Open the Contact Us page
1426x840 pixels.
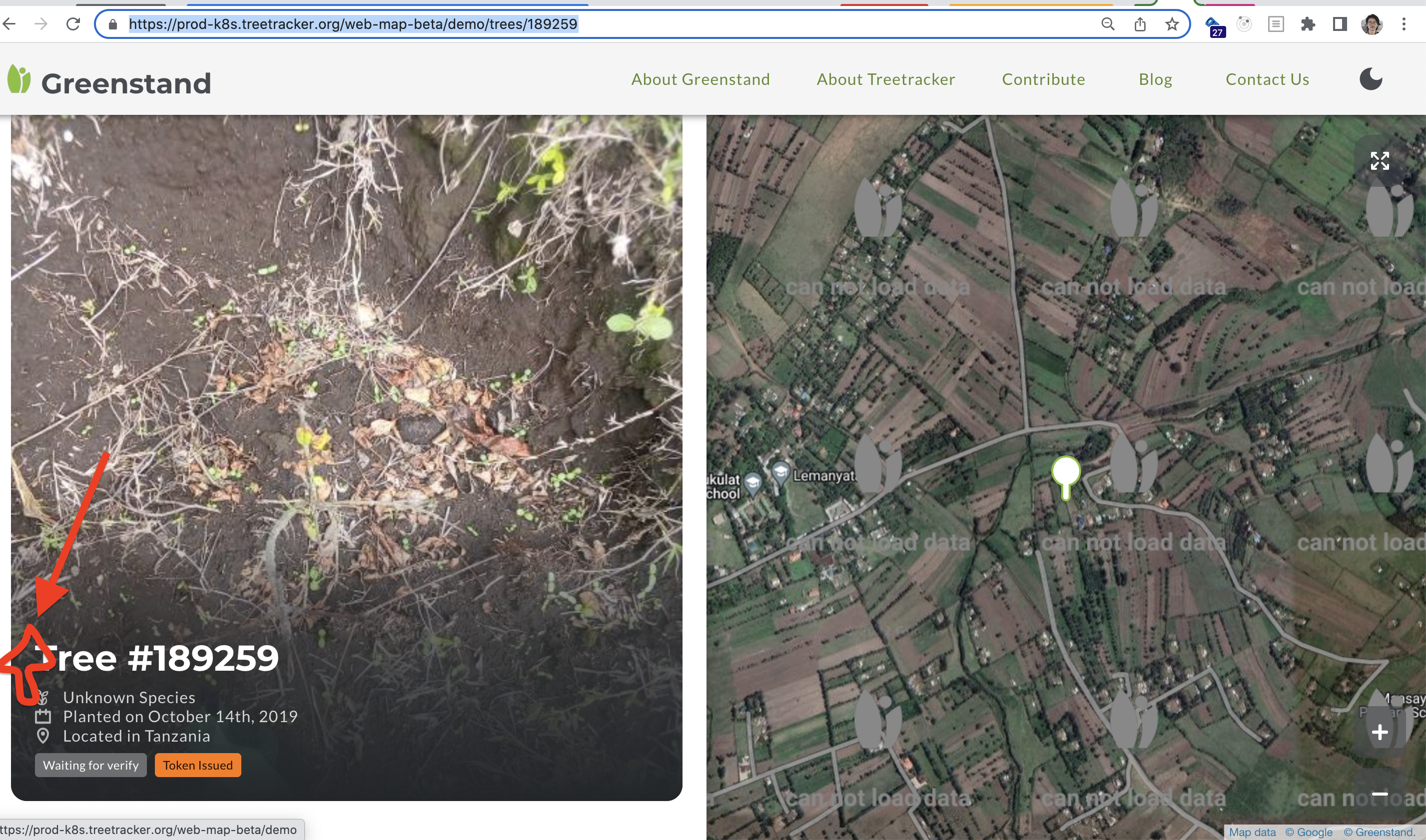(1267, 79)
